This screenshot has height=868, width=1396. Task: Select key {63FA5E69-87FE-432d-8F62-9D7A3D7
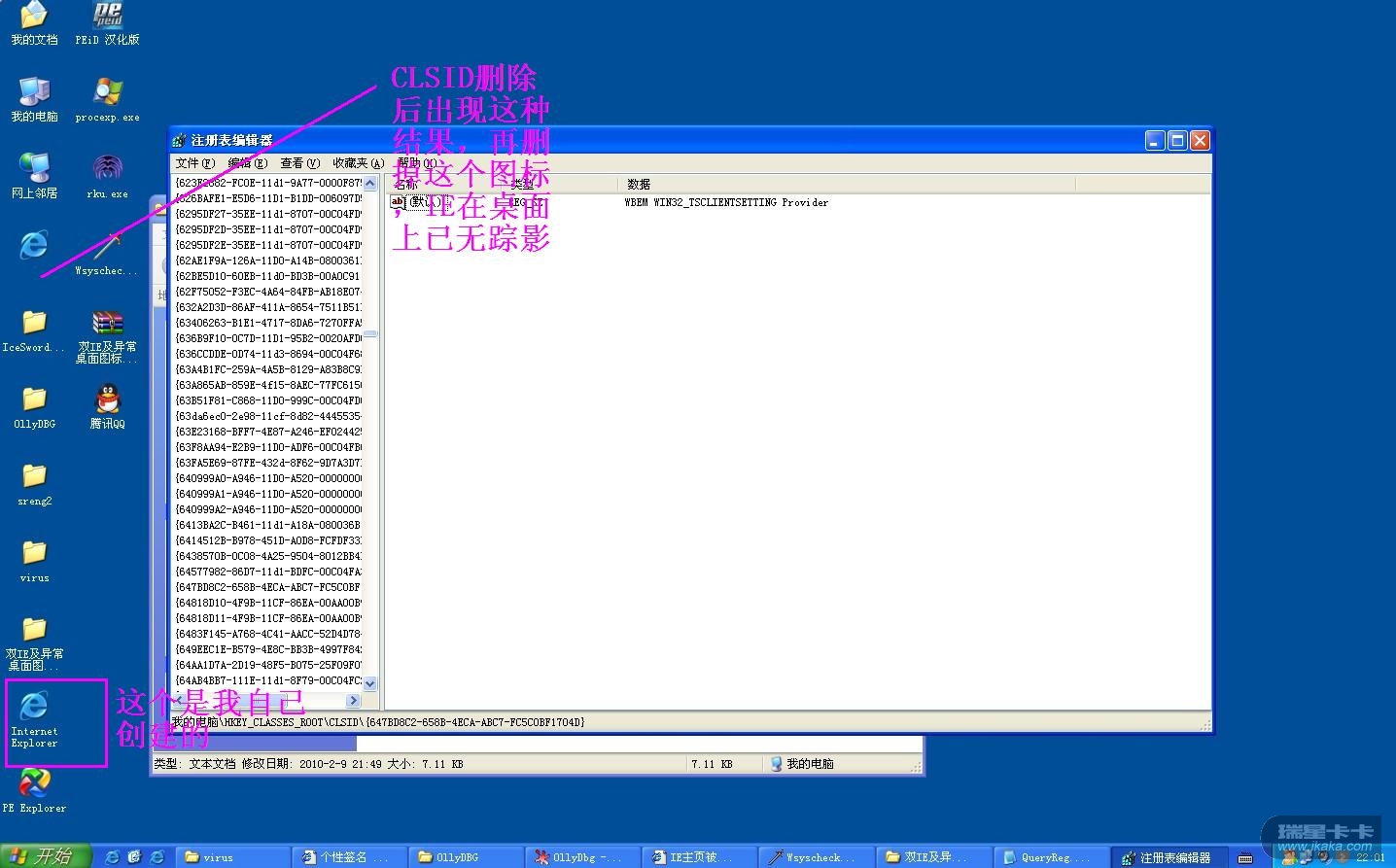pos(268,463)
